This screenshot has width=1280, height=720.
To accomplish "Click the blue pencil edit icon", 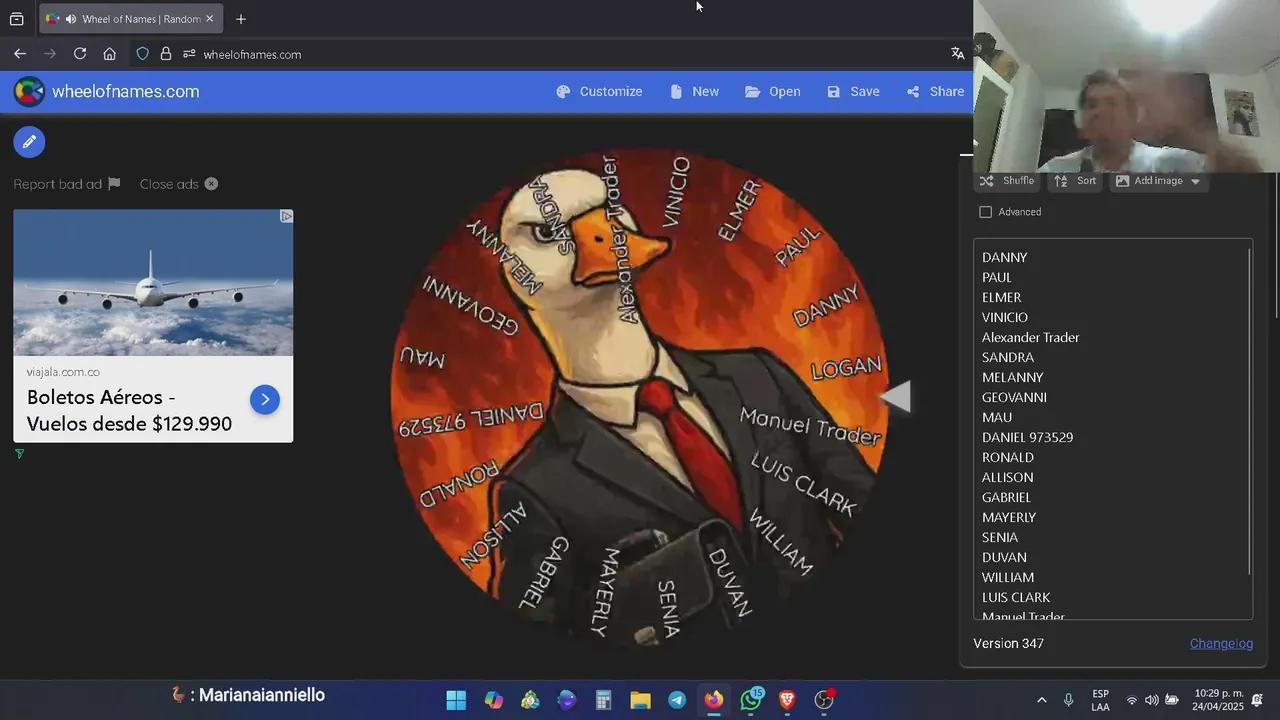I will click(x=29, y=142).
